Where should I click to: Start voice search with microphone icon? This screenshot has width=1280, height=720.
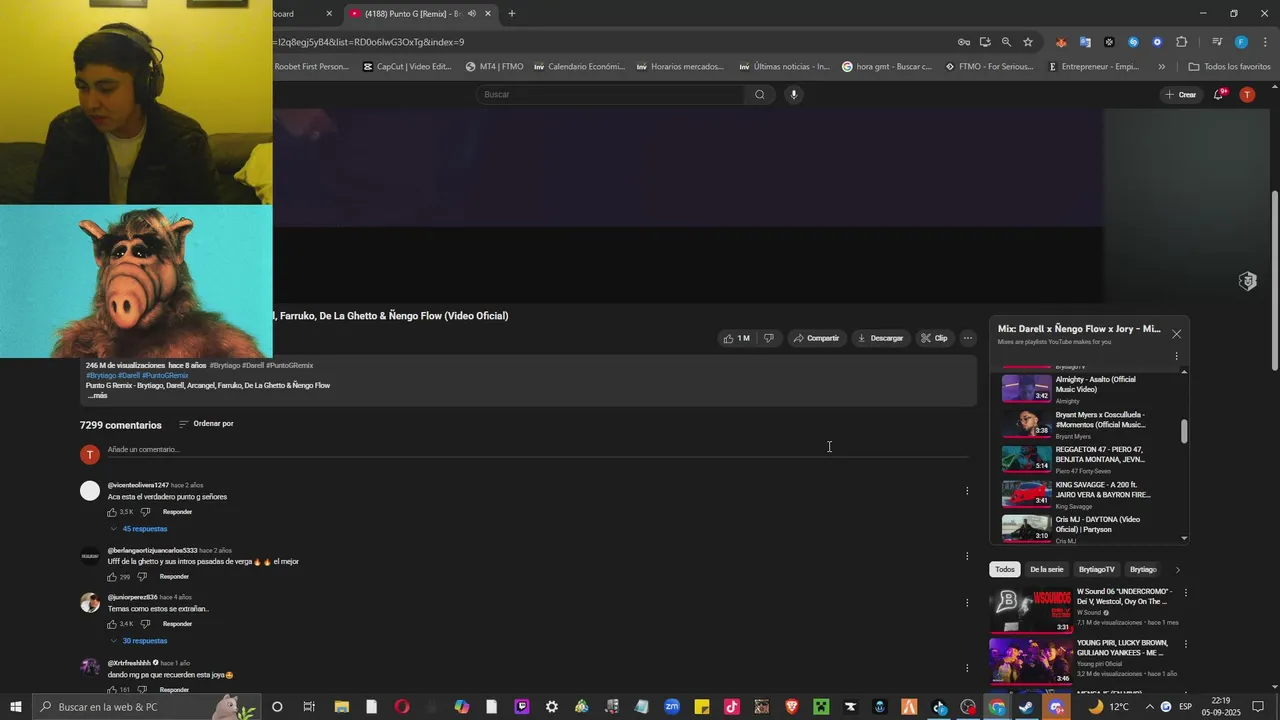point(794,94)
